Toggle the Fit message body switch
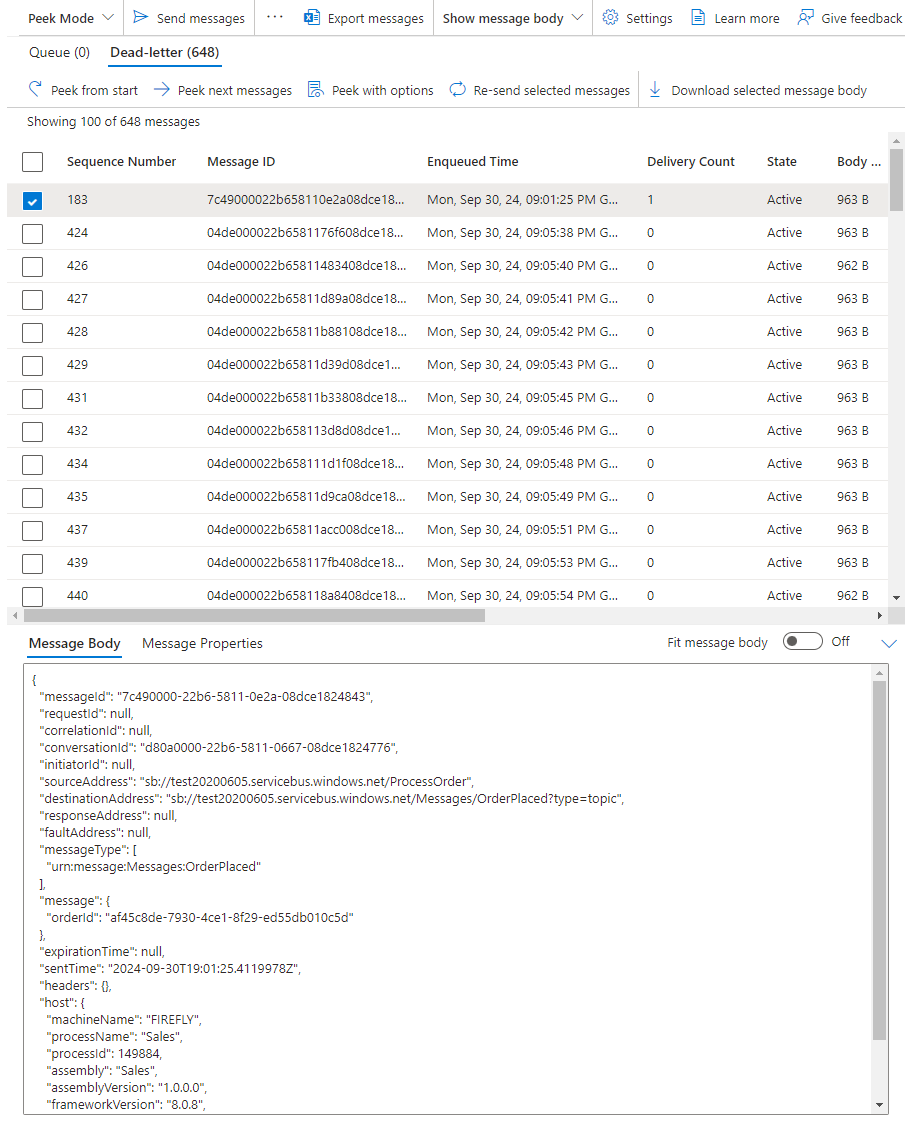Screen dimensions: 915x1124 [x=802, y=642]
